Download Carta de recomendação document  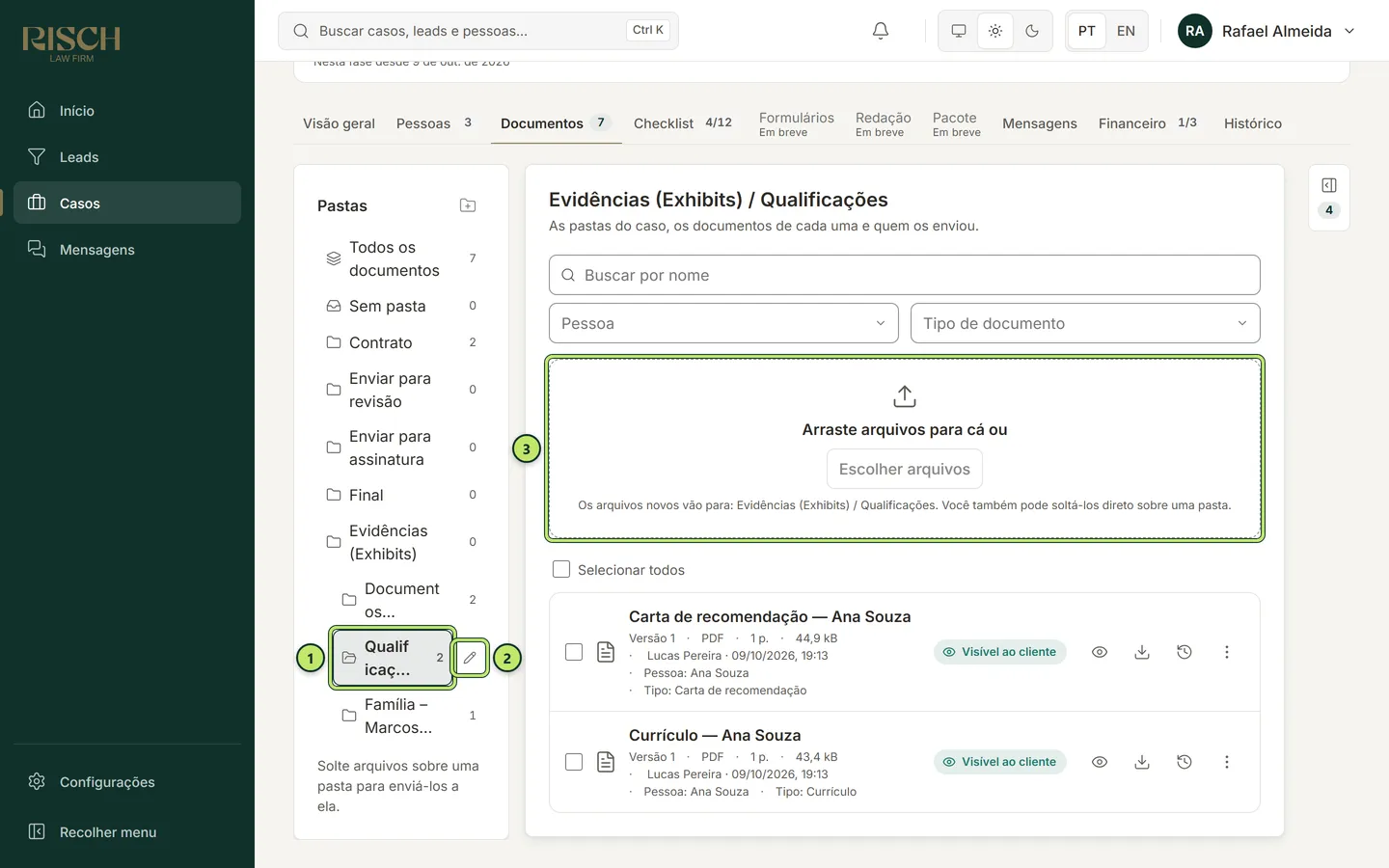(1141, 652)
